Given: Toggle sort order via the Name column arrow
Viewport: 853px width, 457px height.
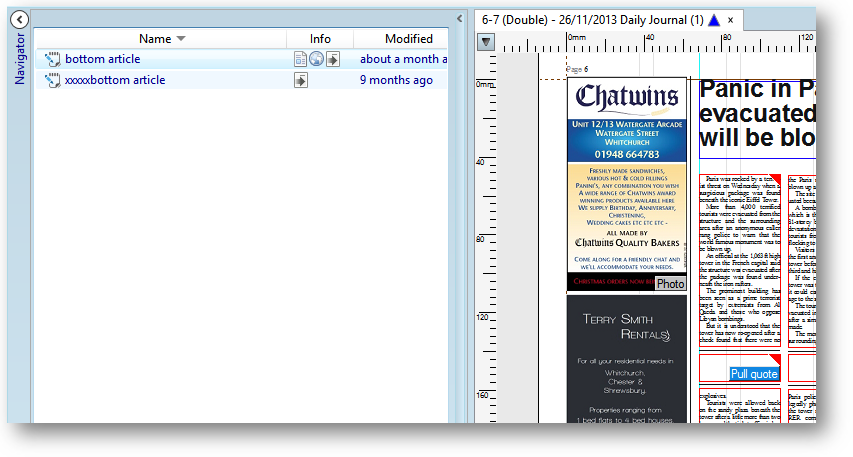Looking at the screenshot, I should click(x=181, y=39).
